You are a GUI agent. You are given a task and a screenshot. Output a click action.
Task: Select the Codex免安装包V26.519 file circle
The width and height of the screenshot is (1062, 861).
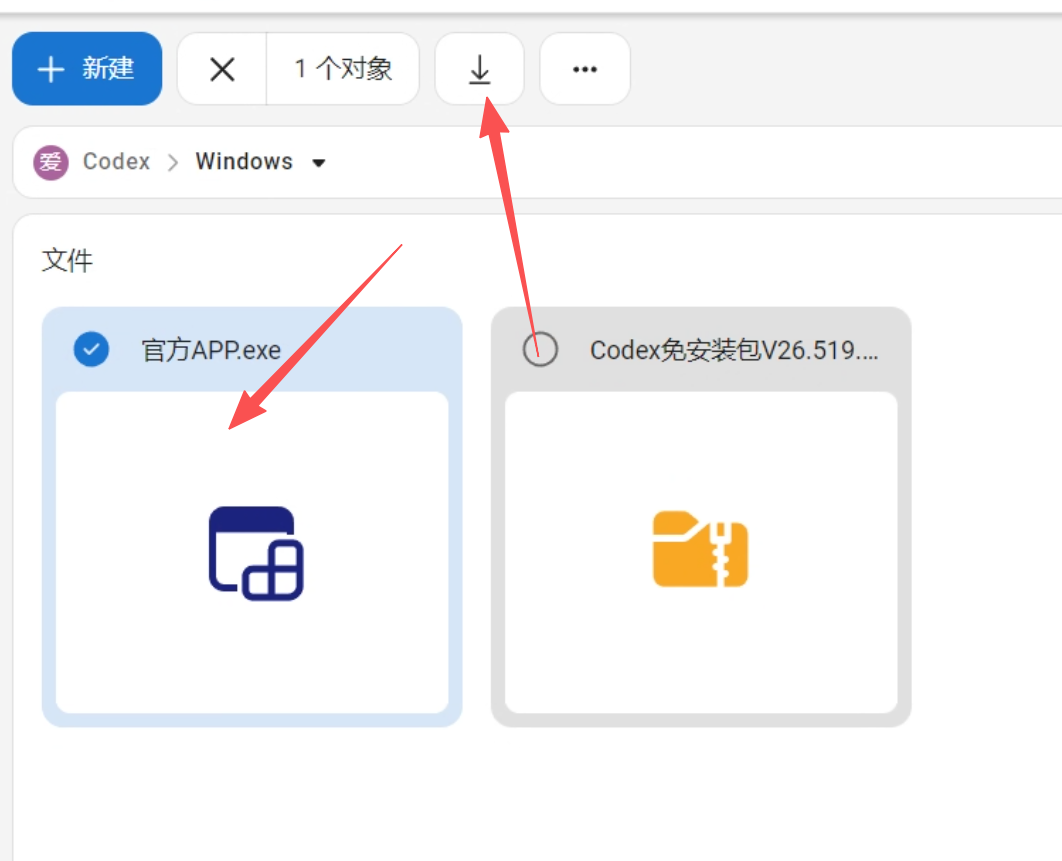(540, 350)
